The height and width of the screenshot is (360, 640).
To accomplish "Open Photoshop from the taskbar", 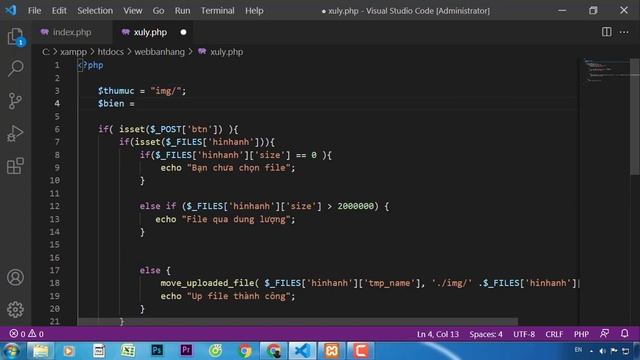I will click(x=157, y=350).
